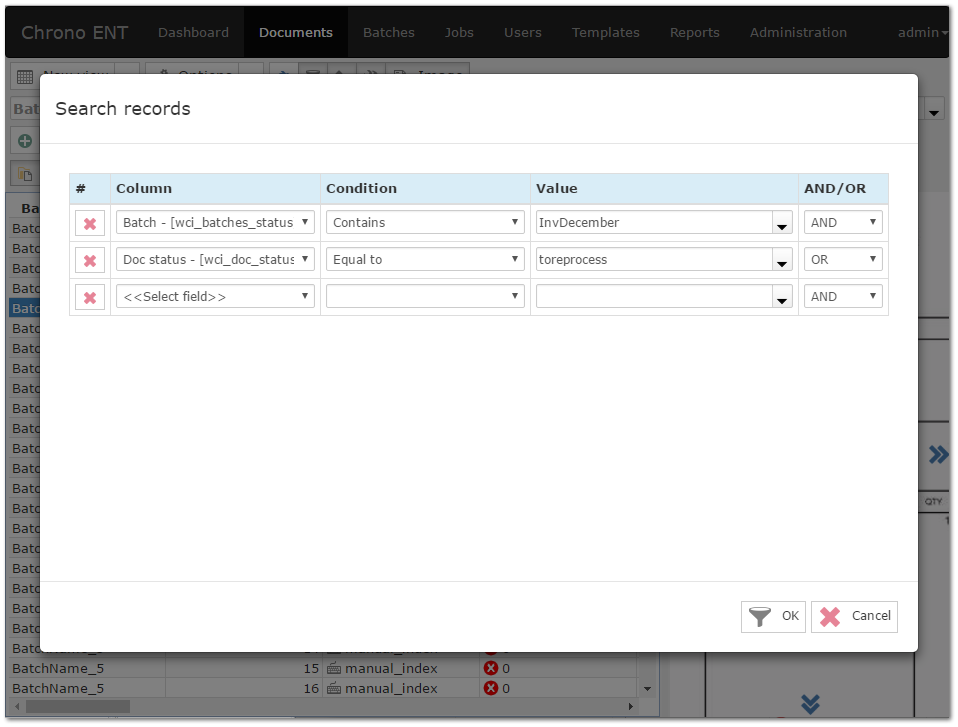Viewport: 958px width, 727px height.
Task: Click the grid's scroll-down arrow
Action: pos(648,689)
